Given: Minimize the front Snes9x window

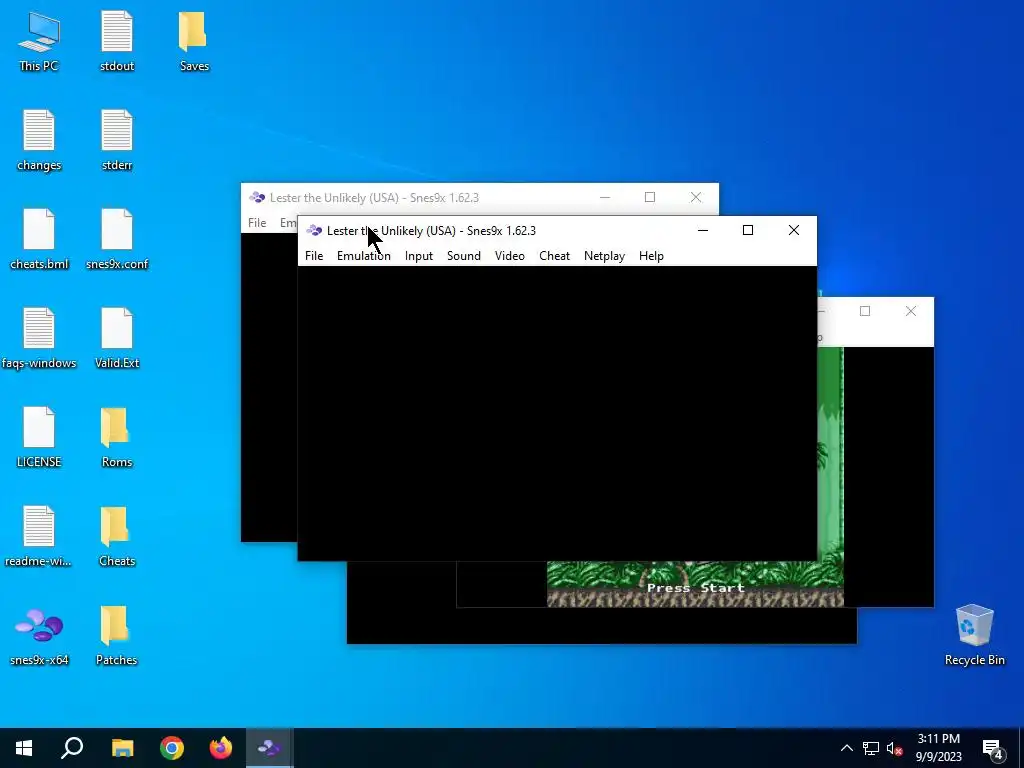Looking at the screenshot, I should (x=703, y=230).
